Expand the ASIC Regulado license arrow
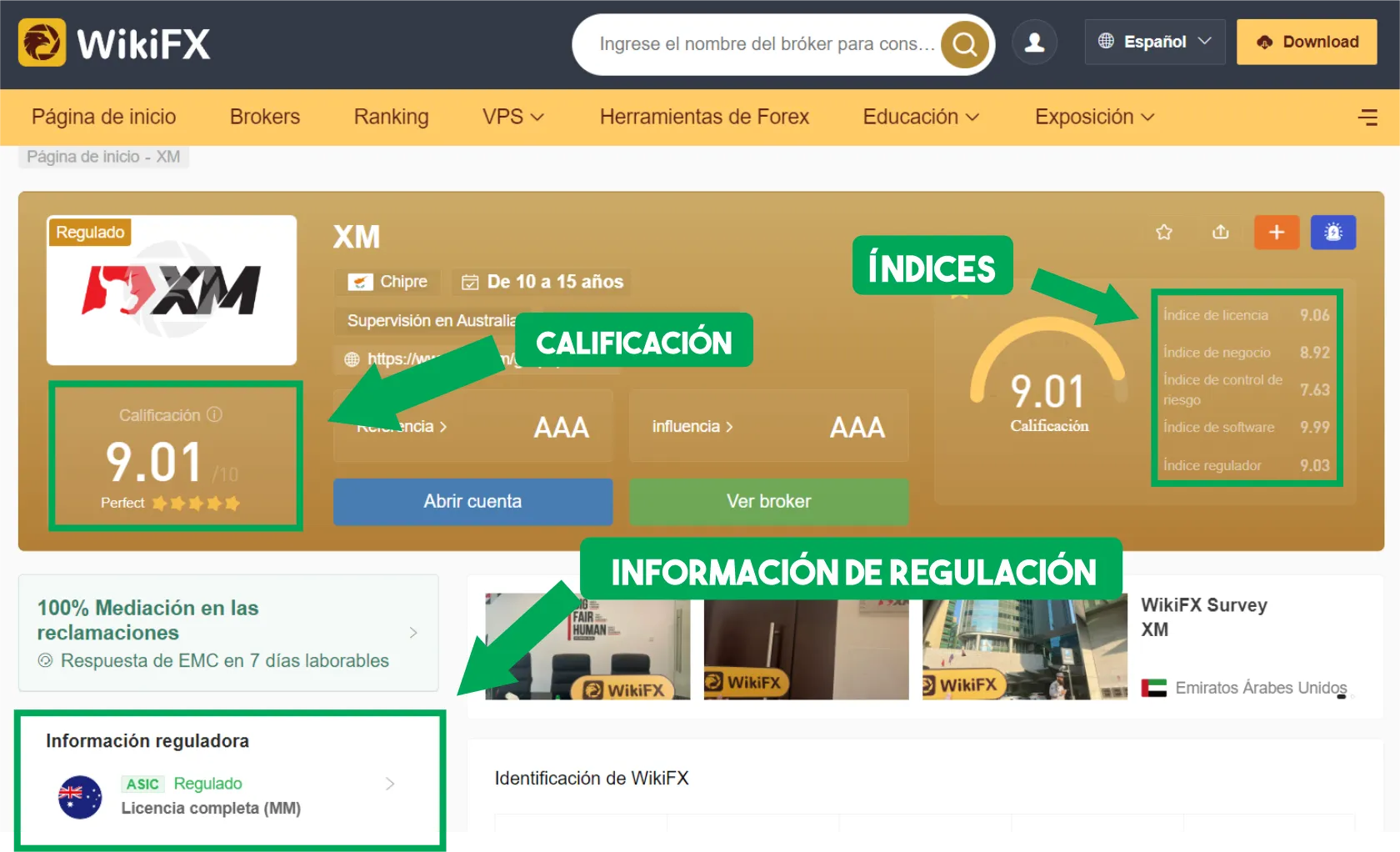The image size is (1400, 852). [390, 784]
